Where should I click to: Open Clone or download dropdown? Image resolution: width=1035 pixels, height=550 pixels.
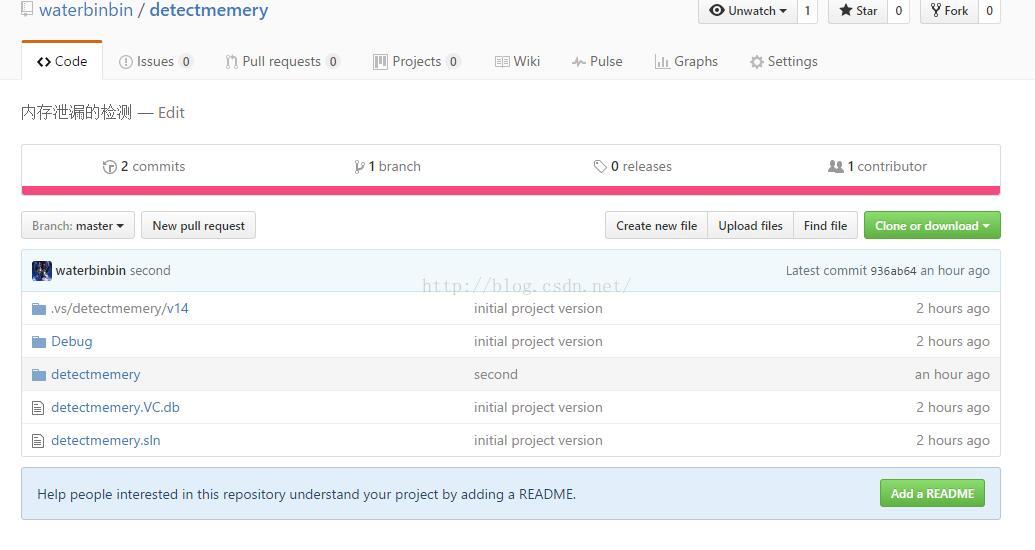(932, 225)
